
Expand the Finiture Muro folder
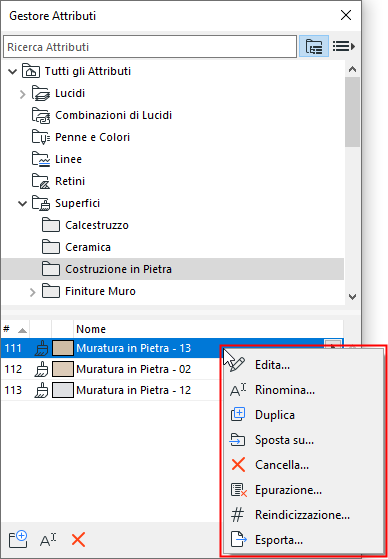pos(33,292)
